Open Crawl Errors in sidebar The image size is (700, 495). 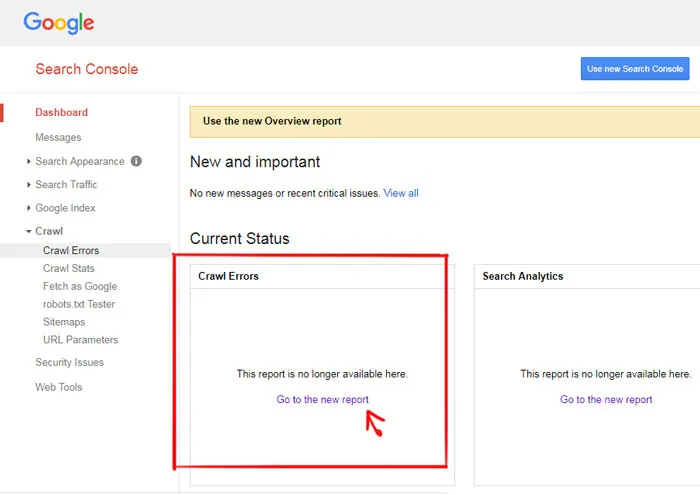pos(71,250)
